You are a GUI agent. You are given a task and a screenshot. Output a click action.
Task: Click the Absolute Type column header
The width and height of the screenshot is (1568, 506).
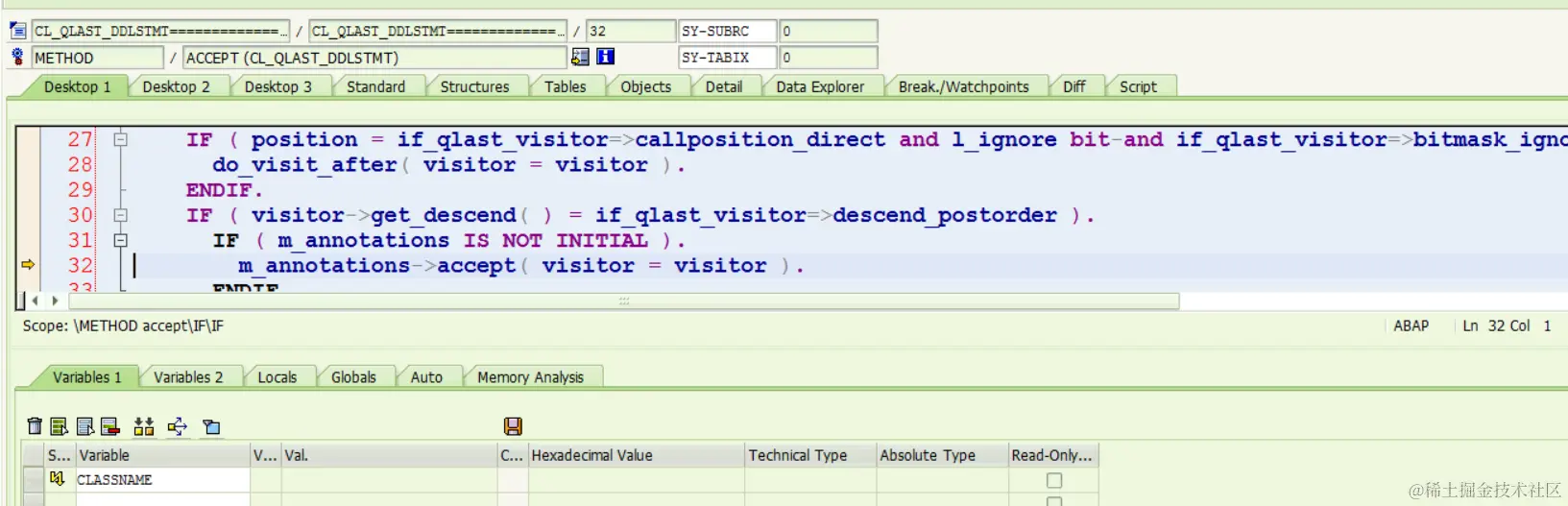point(942,455)
